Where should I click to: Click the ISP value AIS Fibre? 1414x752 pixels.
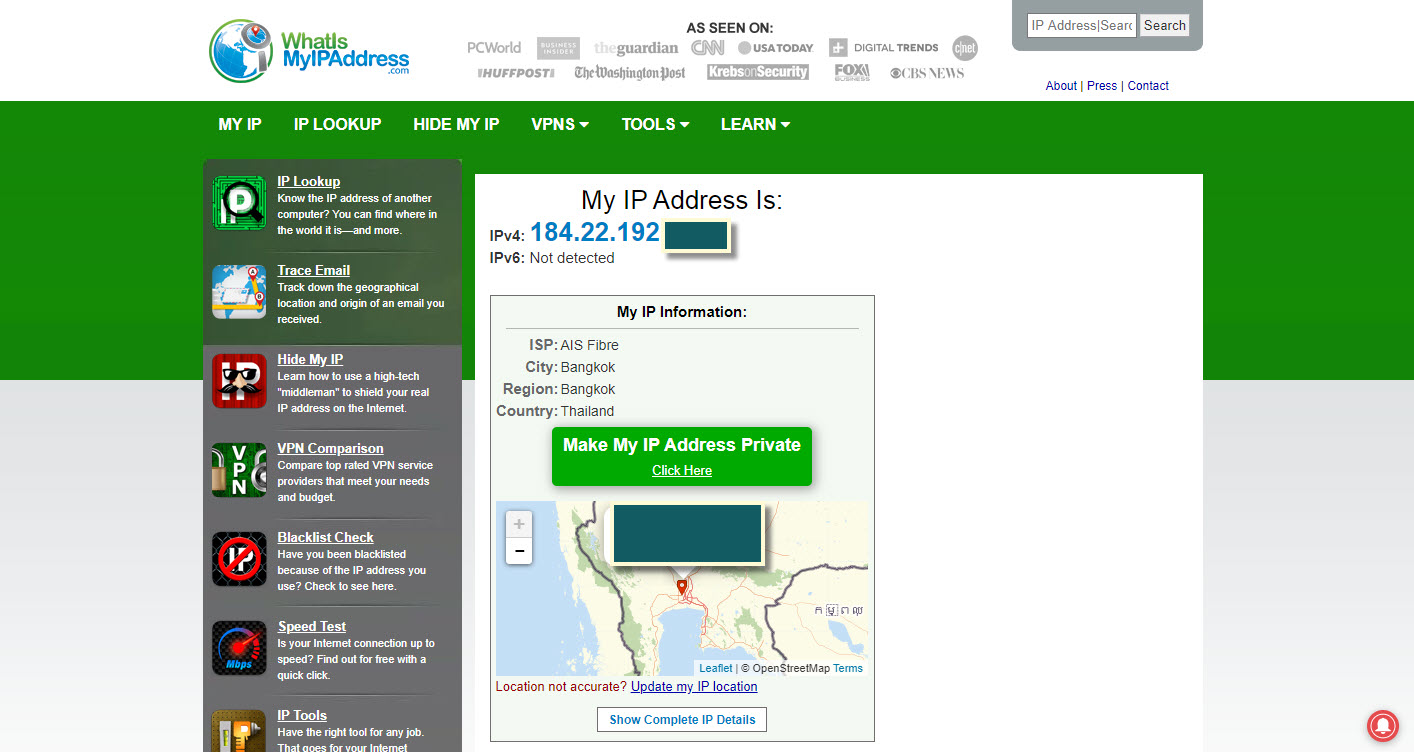point(589,345)
